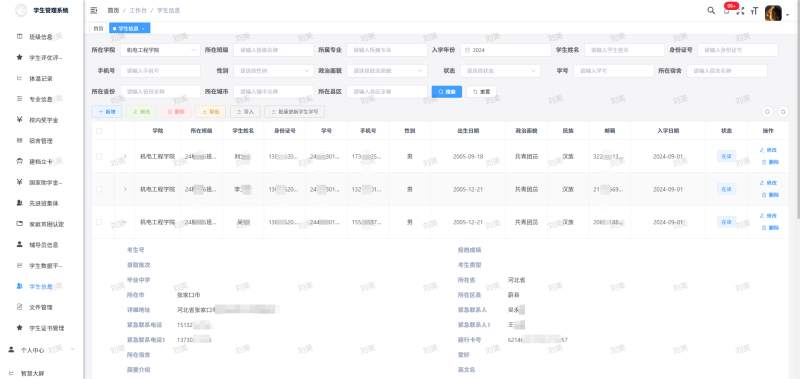Click the 批量更新学生学号 button

pyautogui.click(x=294, y=112)
